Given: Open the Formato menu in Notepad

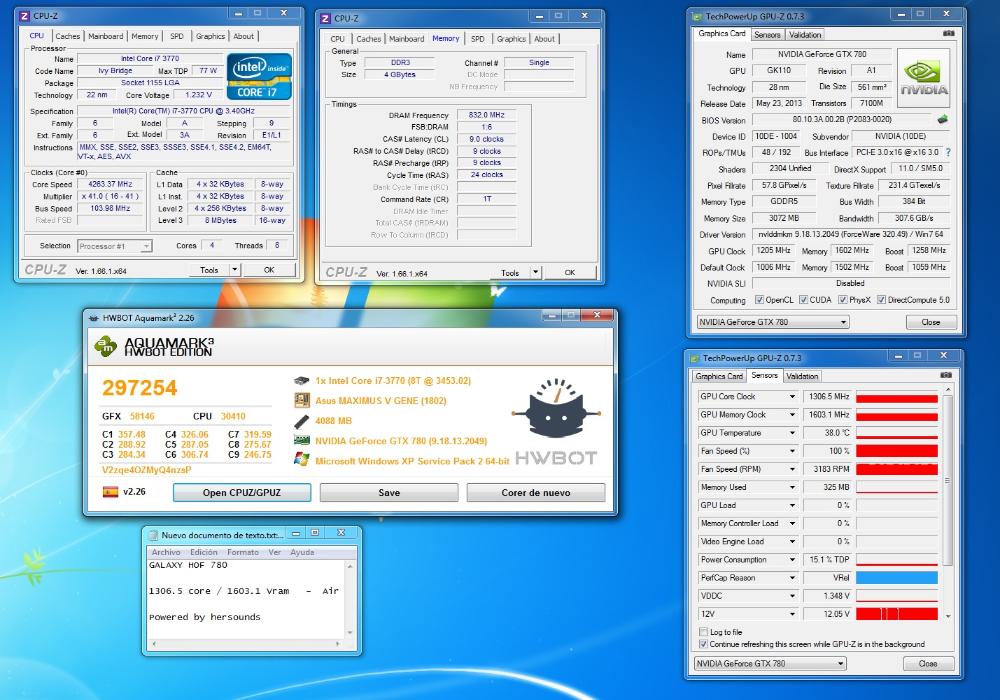Looking at the screenshot, I should pos(243,552).
